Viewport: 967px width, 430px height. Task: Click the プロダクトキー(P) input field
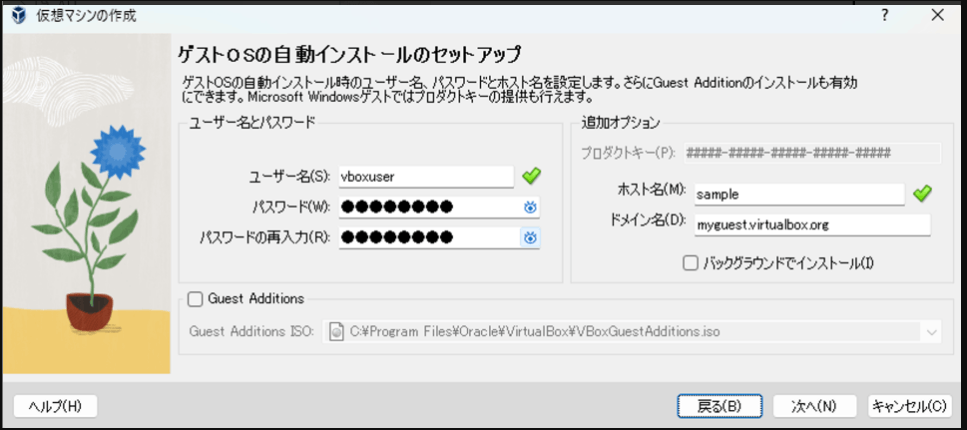pyautogui.click(x=812, y=153)
